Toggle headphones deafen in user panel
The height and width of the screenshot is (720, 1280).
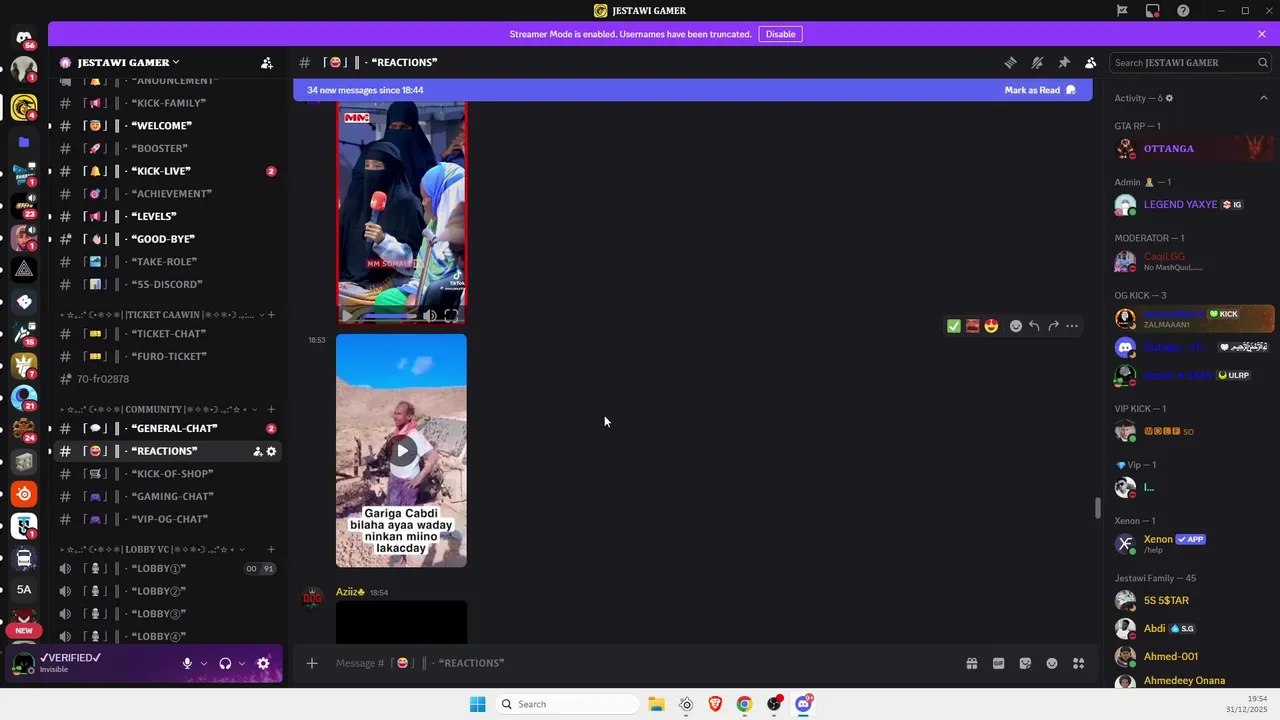click(225, 663)
